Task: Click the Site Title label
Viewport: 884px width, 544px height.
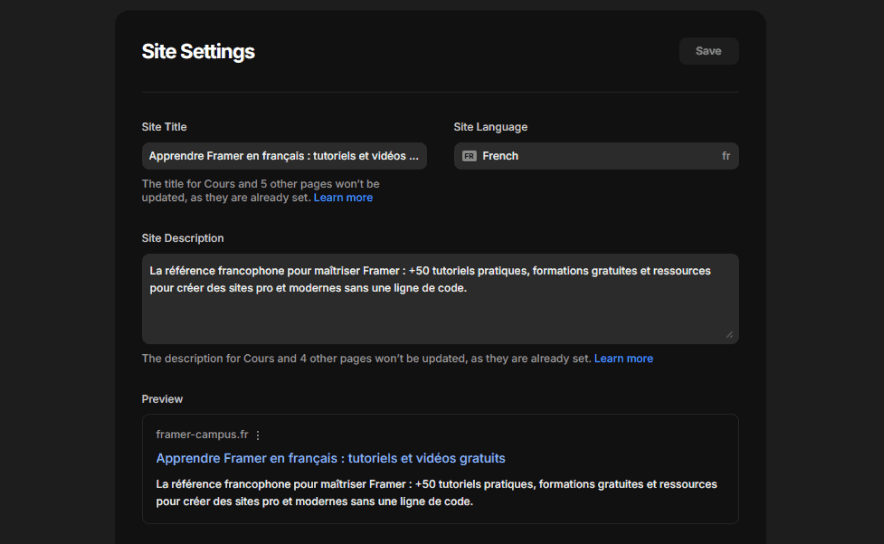Action: coord(164,127)
